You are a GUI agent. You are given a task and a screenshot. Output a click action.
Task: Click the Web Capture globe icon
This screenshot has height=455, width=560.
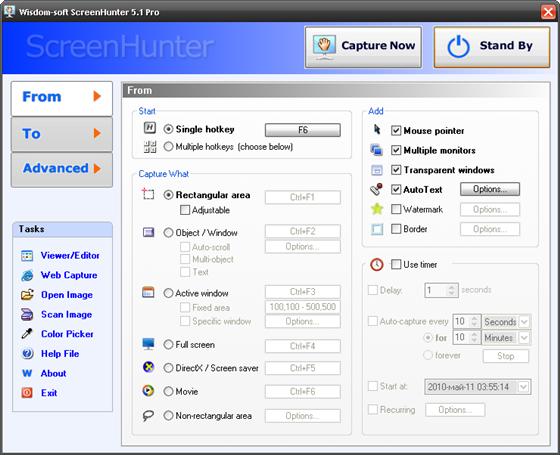tap(27, 275)
